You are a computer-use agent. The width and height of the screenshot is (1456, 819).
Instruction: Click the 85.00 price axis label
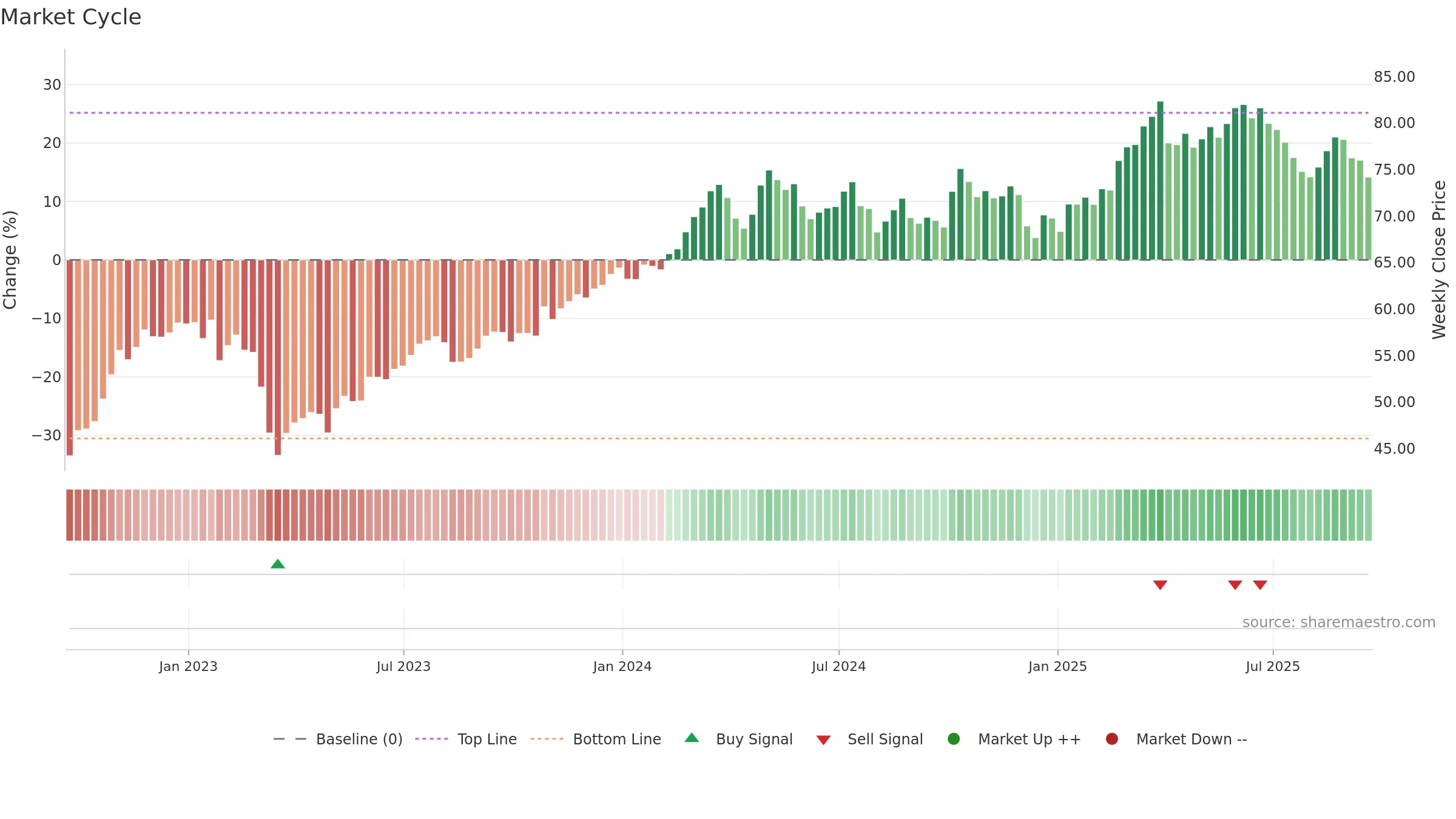pos(1394,77)
